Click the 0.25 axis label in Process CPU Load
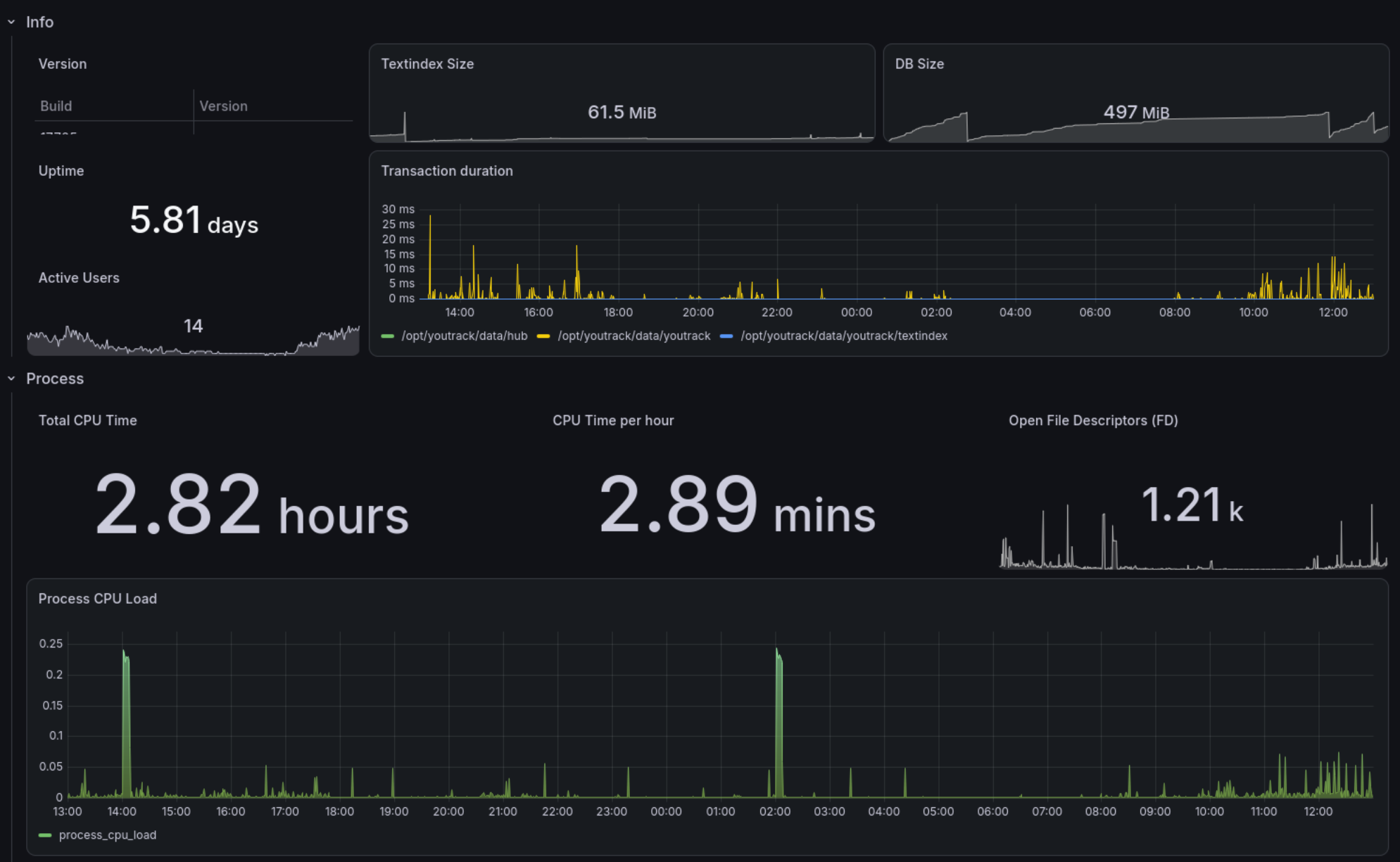The width and height of the screenshot is (1400, 862). pos(51,644)
